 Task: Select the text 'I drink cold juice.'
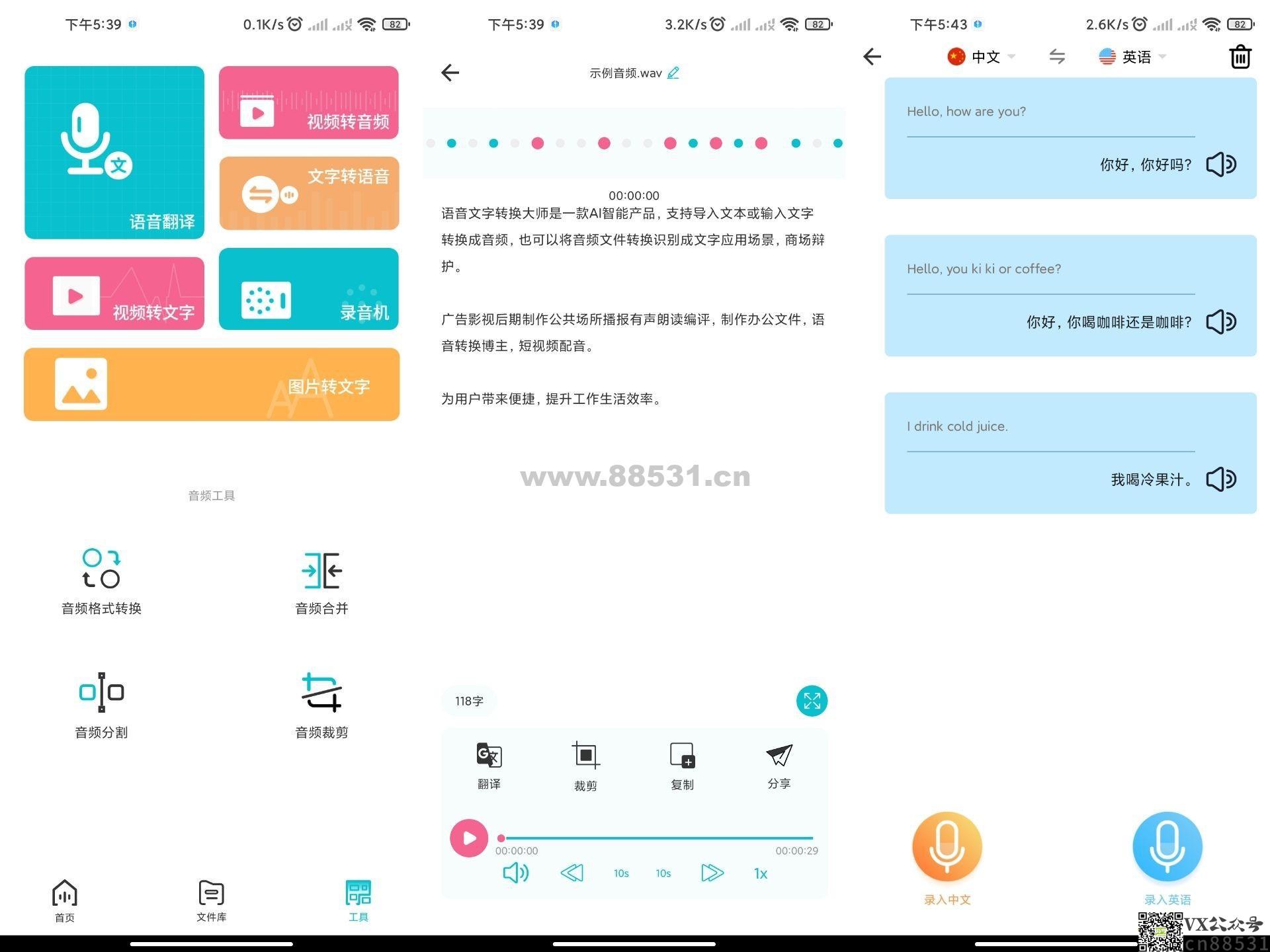click(x=957, y=426)
